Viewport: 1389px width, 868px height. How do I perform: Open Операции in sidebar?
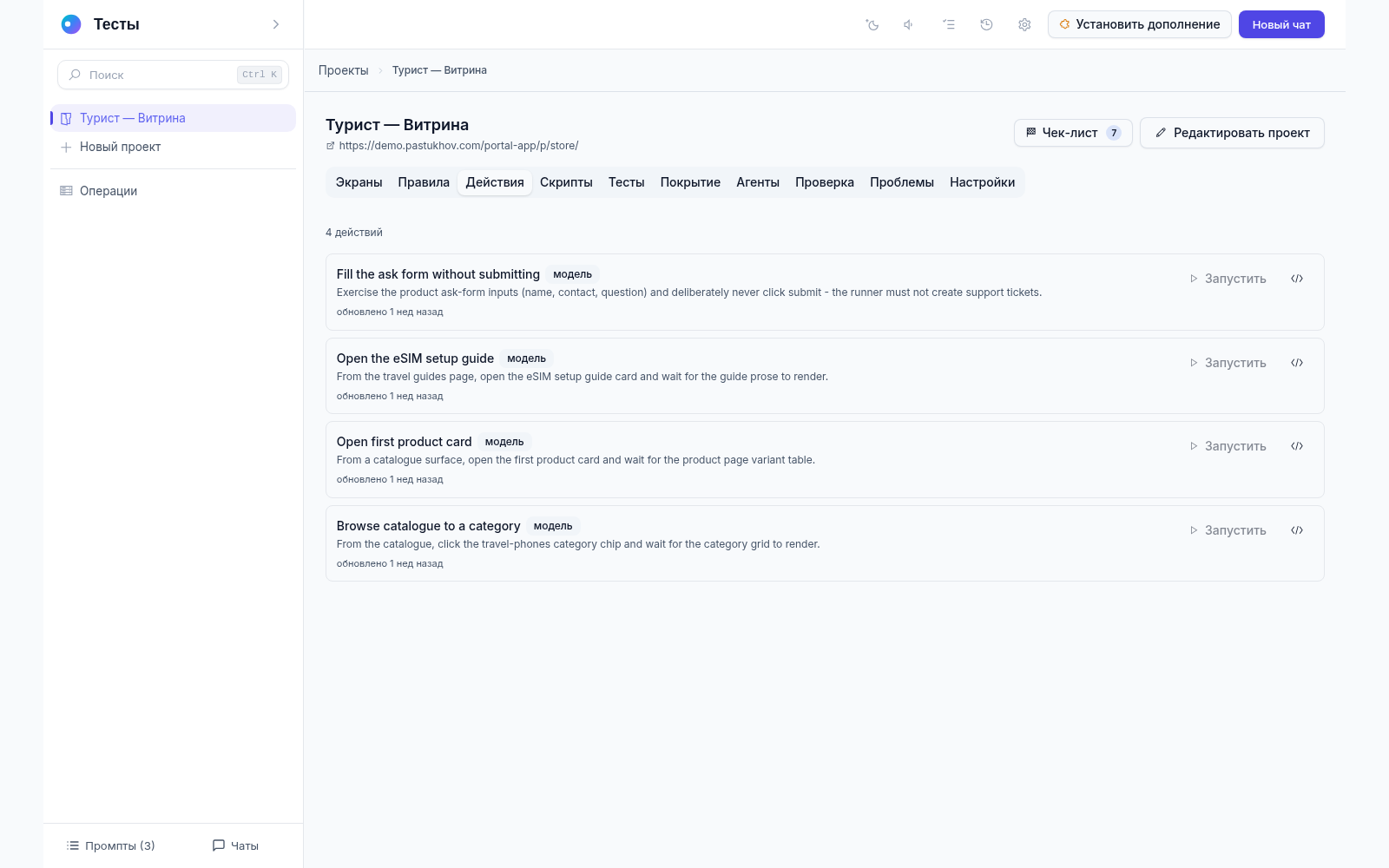pos(173,191)
